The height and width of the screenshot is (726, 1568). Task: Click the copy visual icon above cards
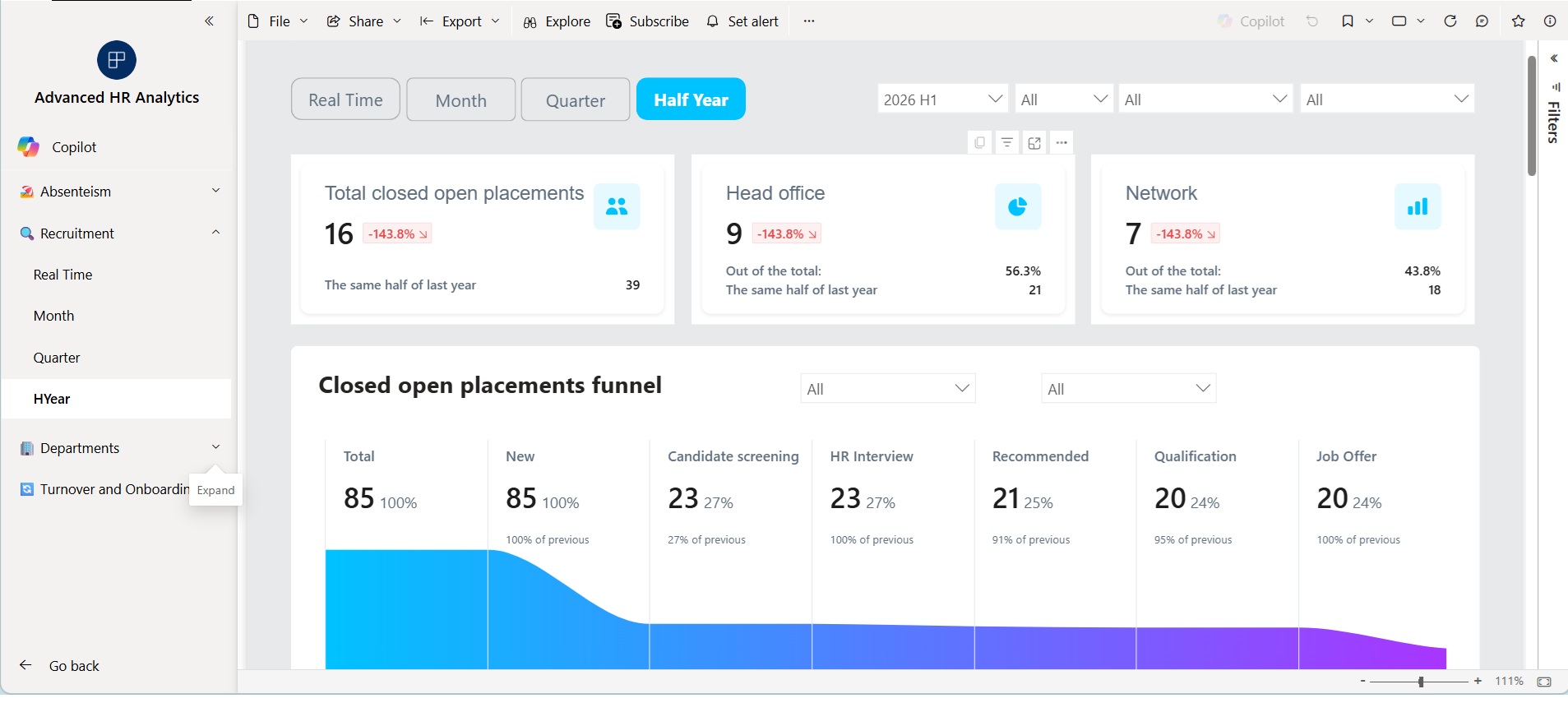[979, 143]
